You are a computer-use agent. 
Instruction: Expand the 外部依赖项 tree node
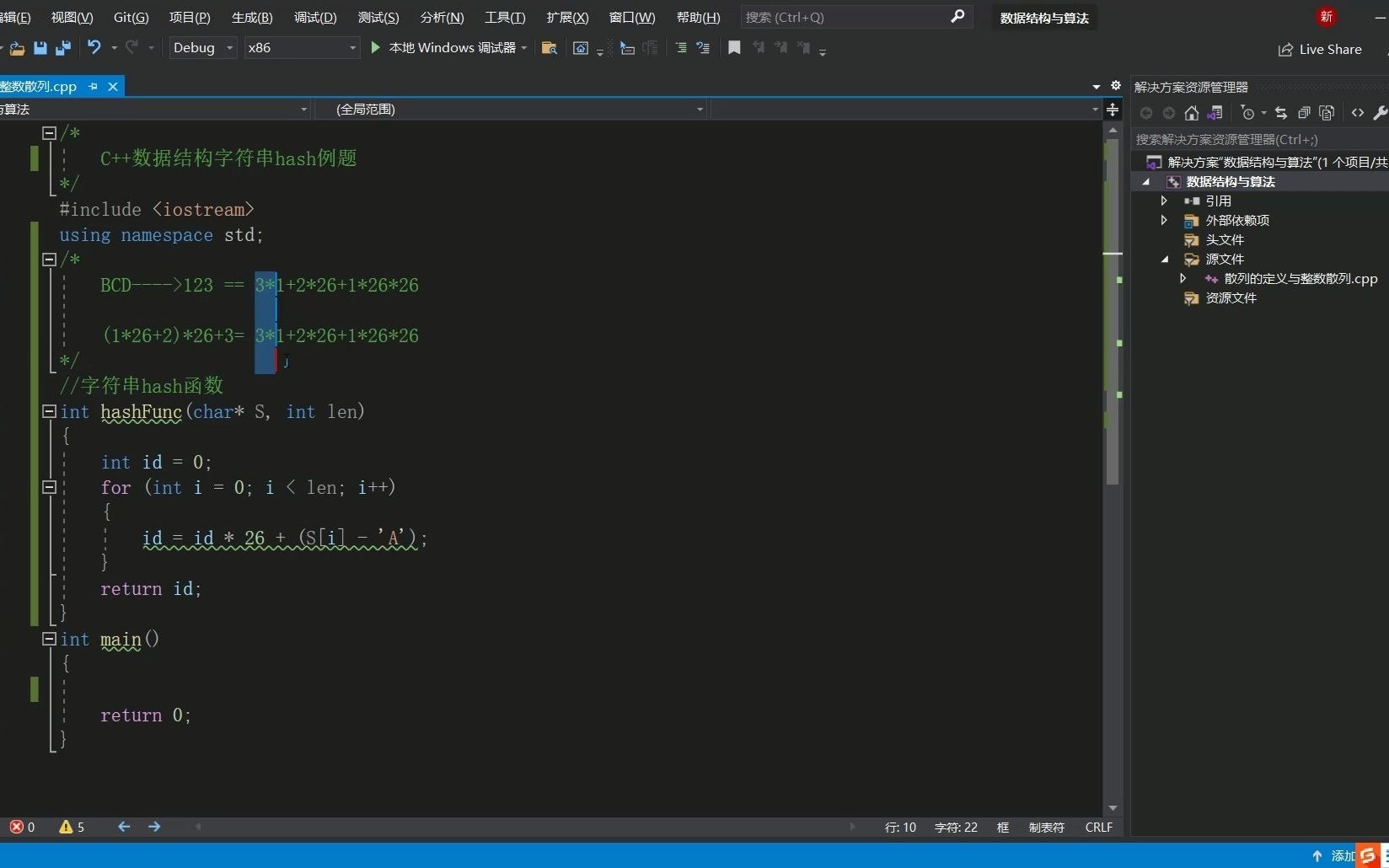[1164, 220]
